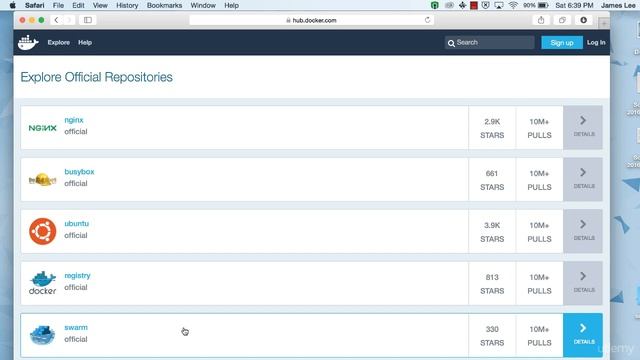Click the Sat 6:39 PM clock

point(574,5)
